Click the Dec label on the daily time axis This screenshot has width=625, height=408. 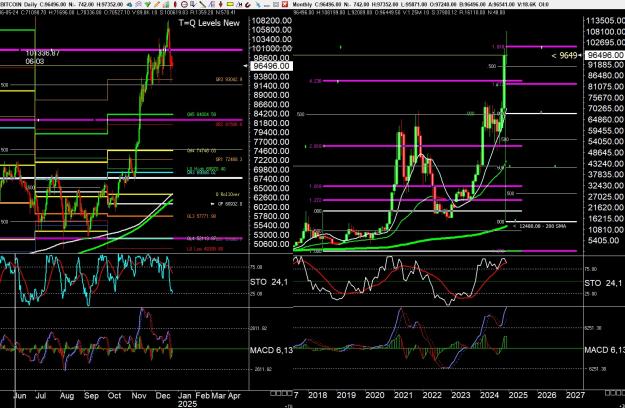click(x=163, y=396)
